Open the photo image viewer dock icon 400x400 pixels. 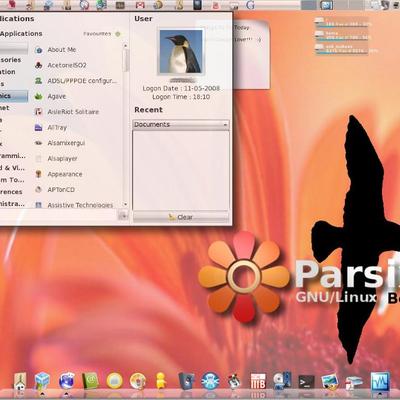pos(330,382)
